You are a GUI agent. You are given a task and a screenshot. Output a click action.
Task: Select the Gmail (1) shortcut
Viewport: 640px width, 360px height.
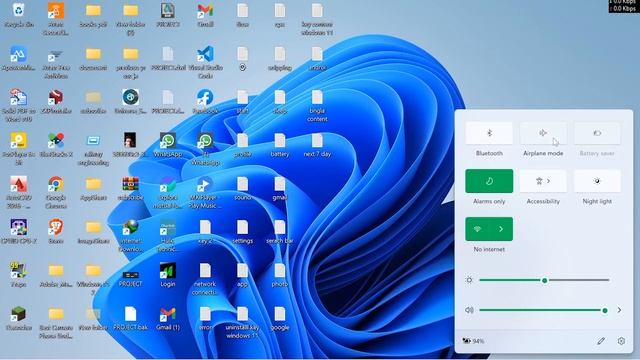point(168,318)
